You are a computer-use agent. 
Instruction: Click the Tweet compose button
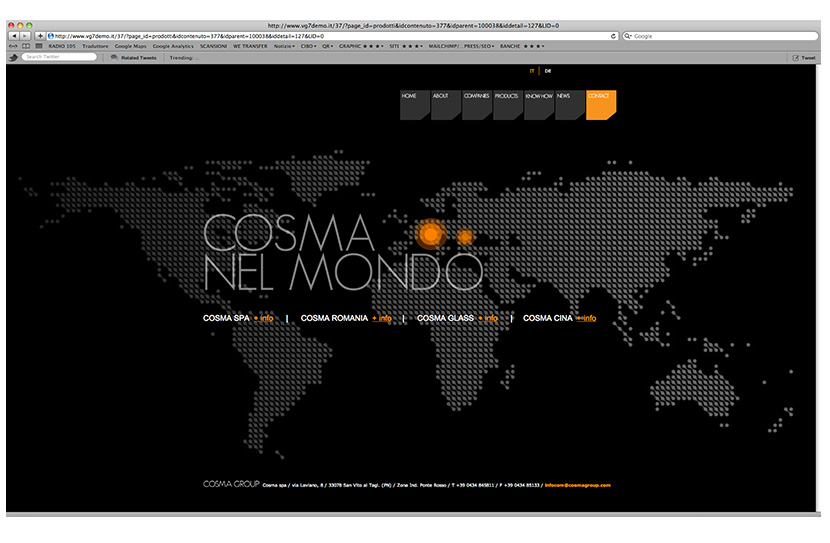804,58
